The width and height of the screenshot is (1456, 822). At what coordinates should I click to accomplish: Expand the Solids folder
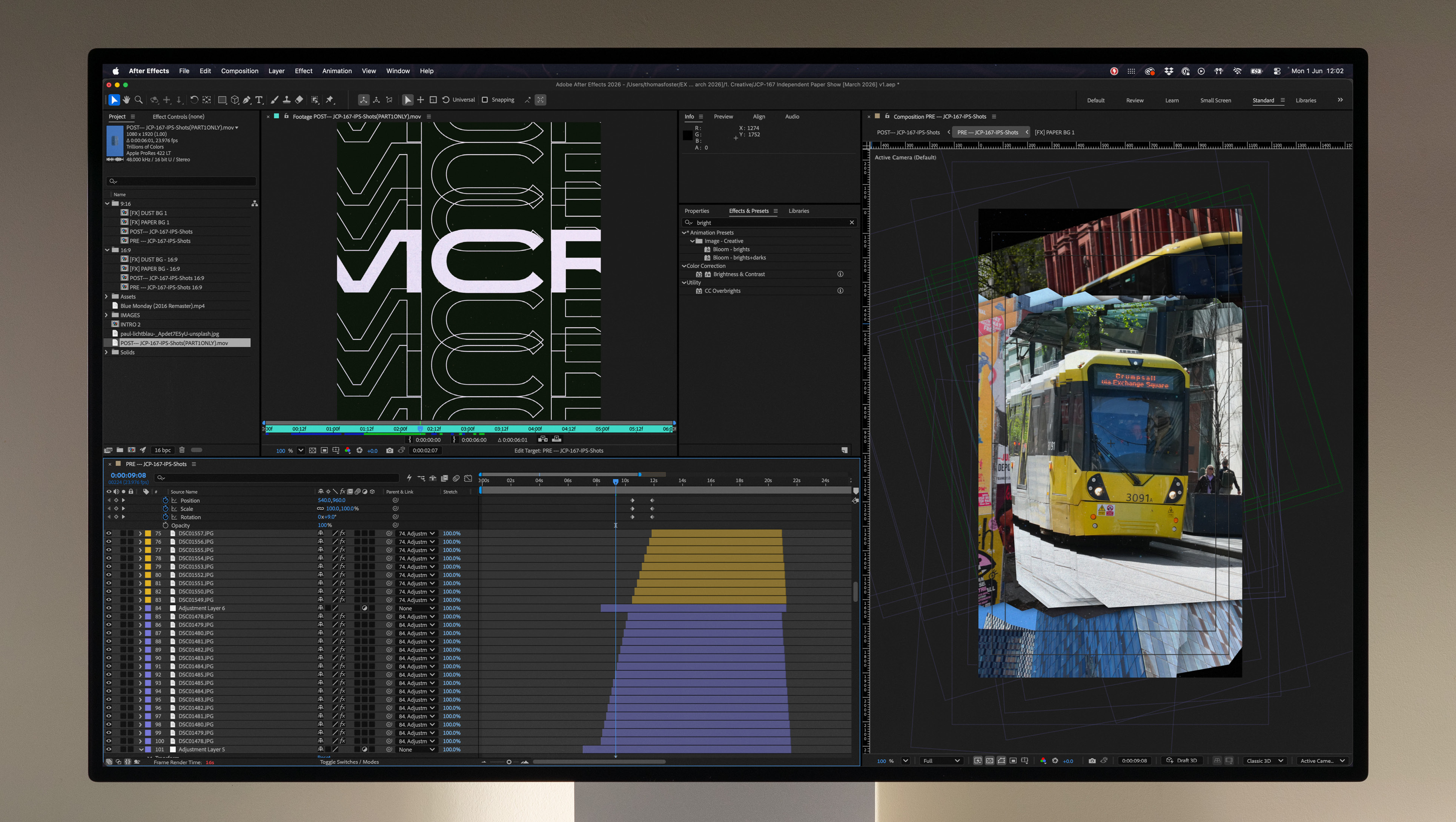coord(106,352)
